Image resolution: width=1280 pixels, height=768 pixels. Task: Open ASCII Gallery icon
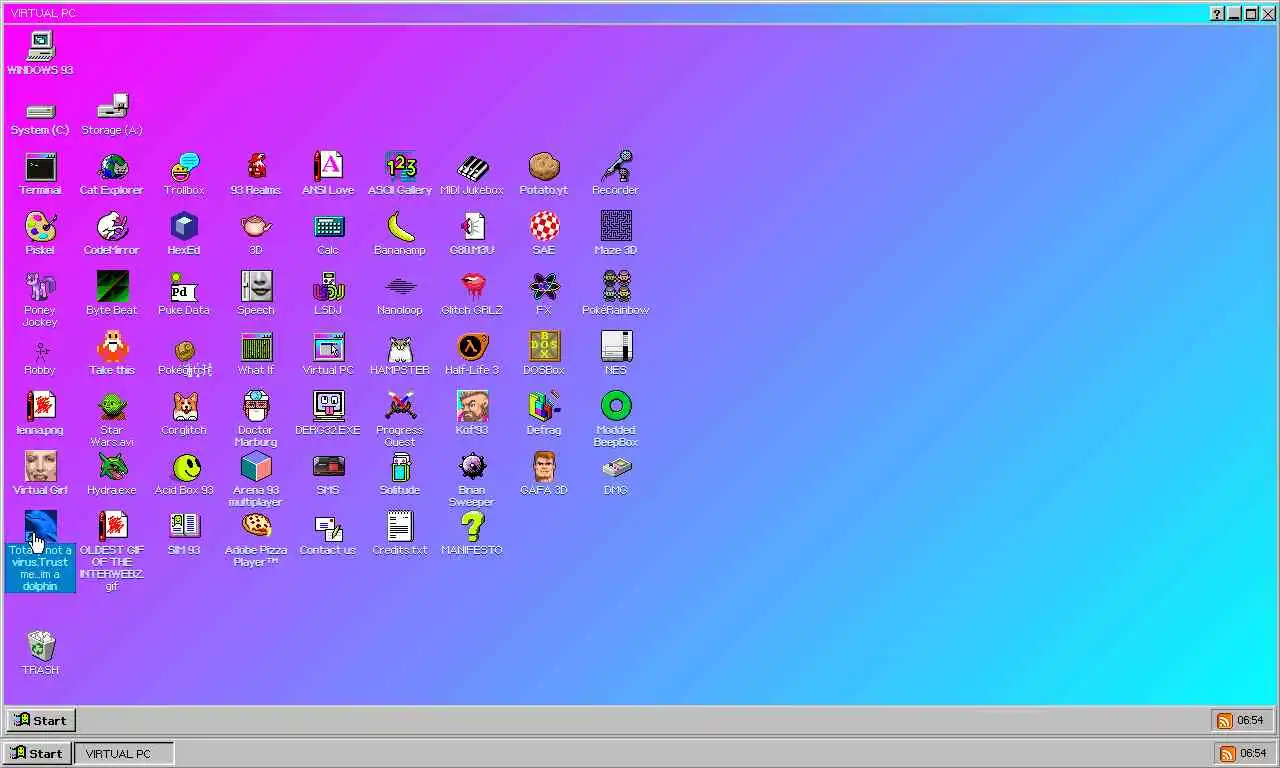click(400, 166)
